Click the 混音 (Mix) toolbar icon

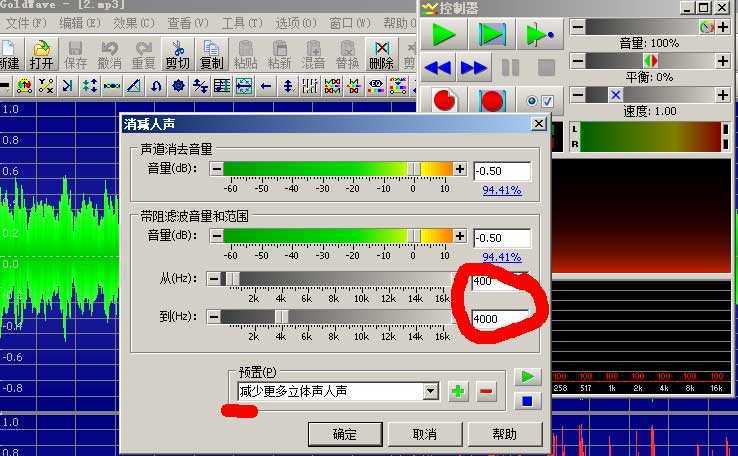point(313,55)
